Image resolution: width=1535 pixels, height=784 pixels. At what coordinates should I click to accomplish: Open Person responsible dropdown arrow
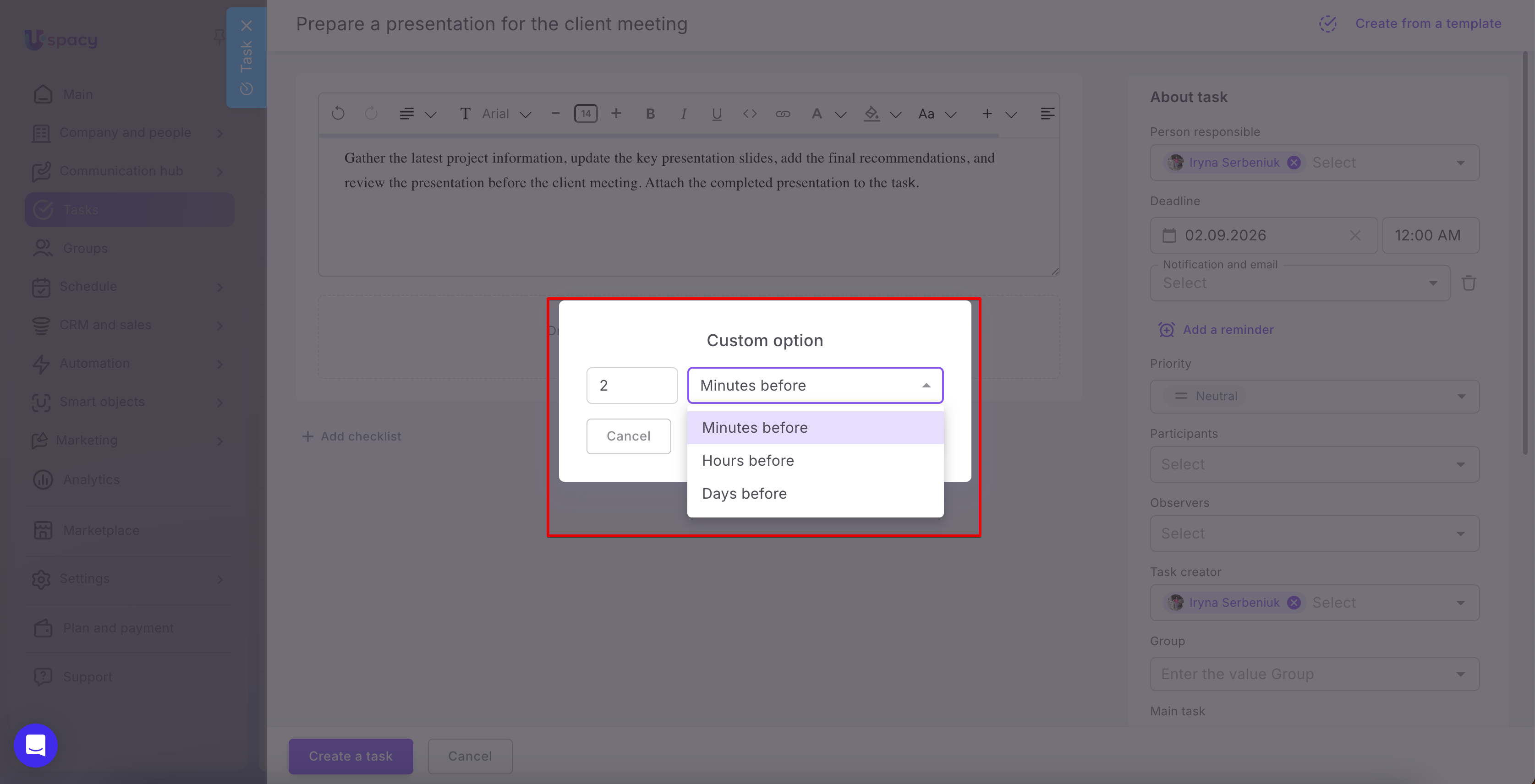pyautogui.click(x=1460, y=163)
